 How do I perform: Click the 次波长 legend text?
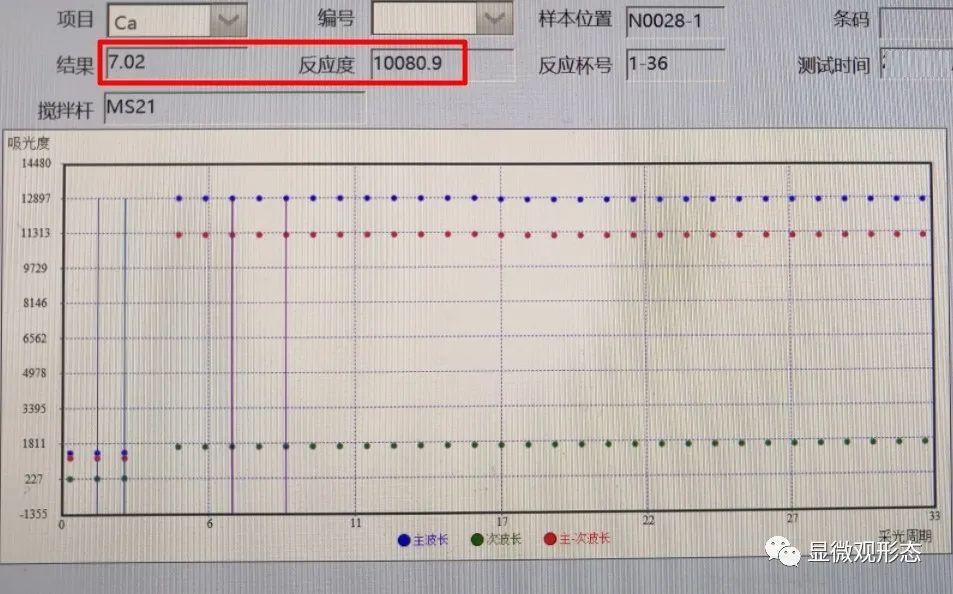point(504,539)
